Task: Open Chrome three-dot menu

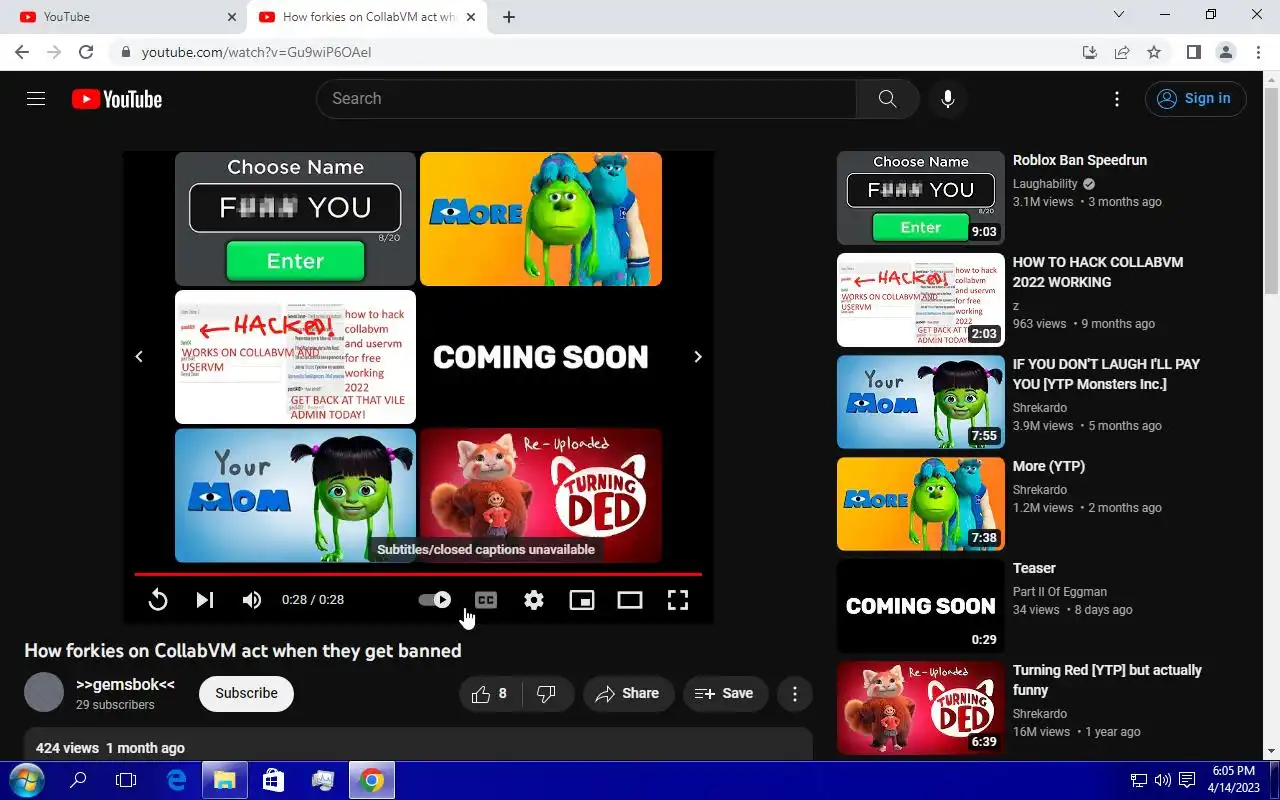Action: [1258, 52]
